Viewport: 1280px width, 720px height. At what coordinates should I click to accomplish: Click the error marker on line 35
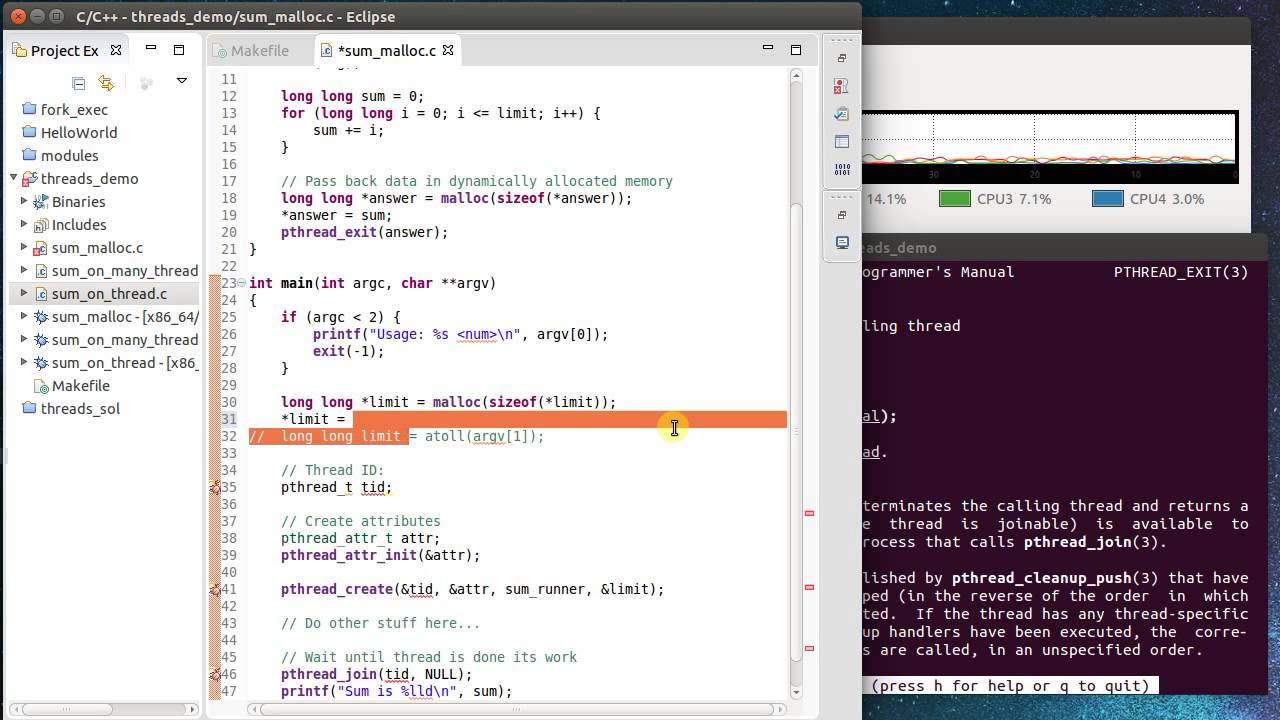pos(215,488)
